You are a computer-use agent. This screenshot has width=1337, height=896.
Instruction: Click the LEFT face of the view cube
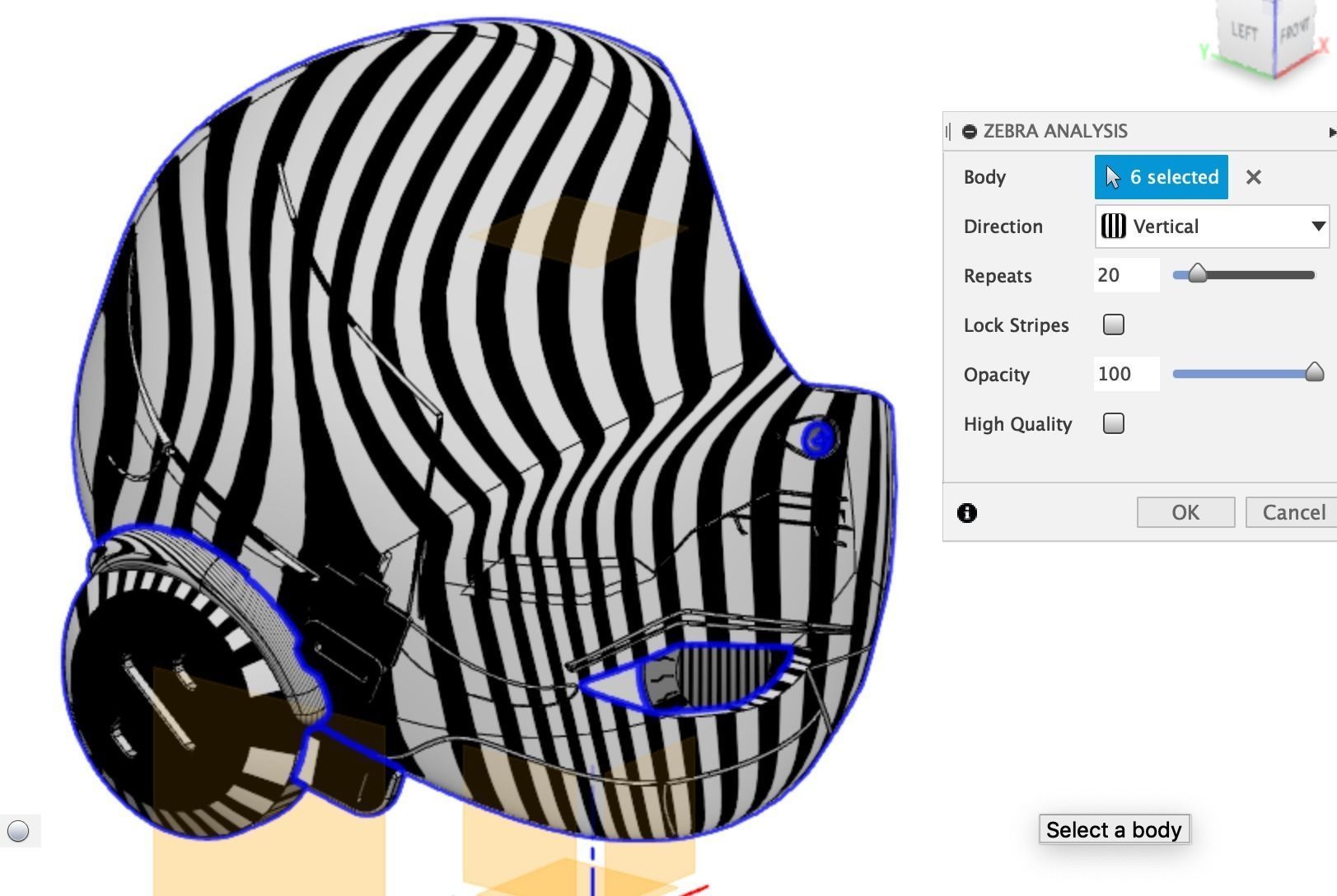[1244, 33]
